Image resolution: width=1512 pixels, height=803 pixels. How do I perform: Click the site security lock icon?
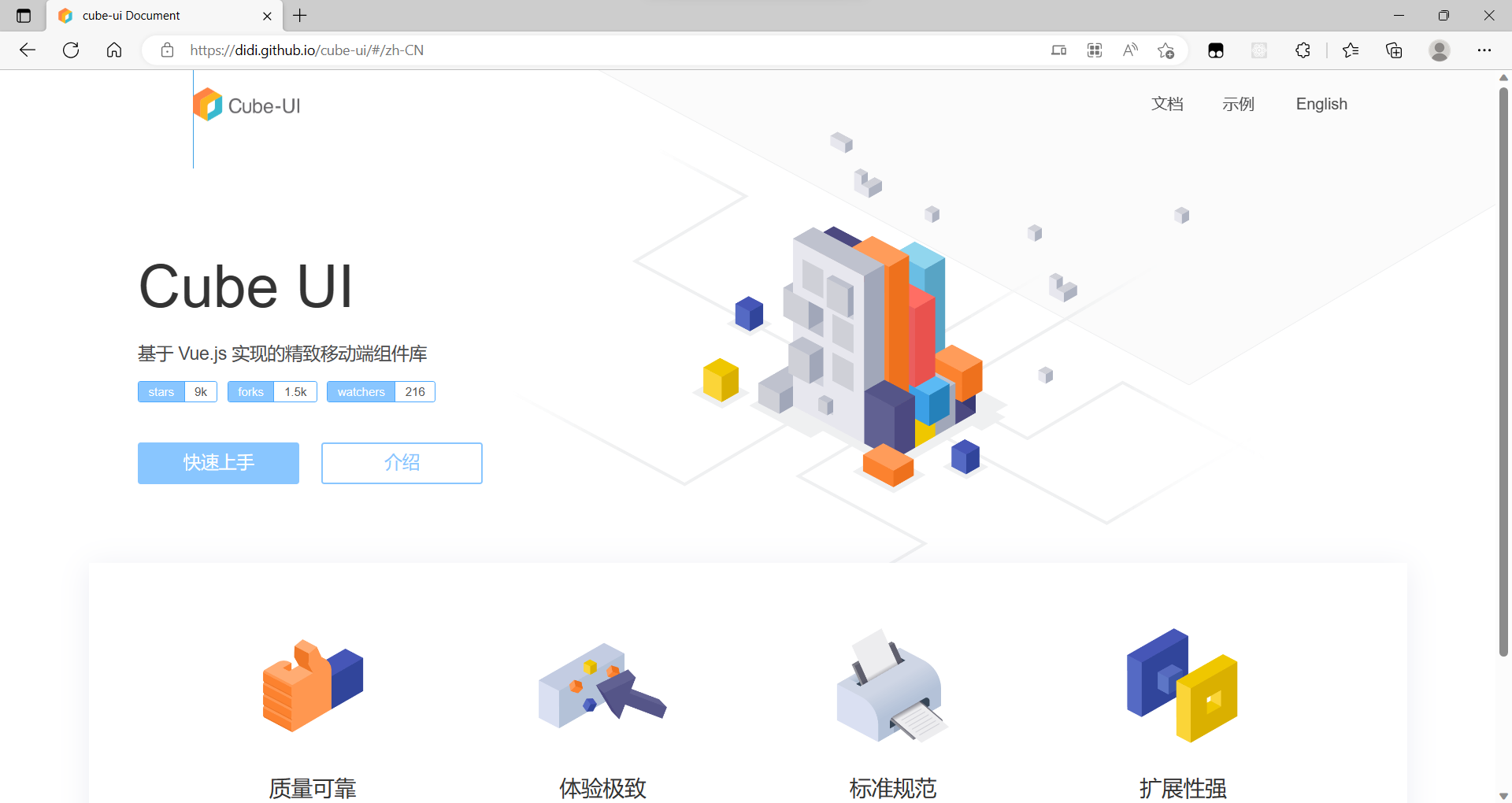[x=167, y=50]
